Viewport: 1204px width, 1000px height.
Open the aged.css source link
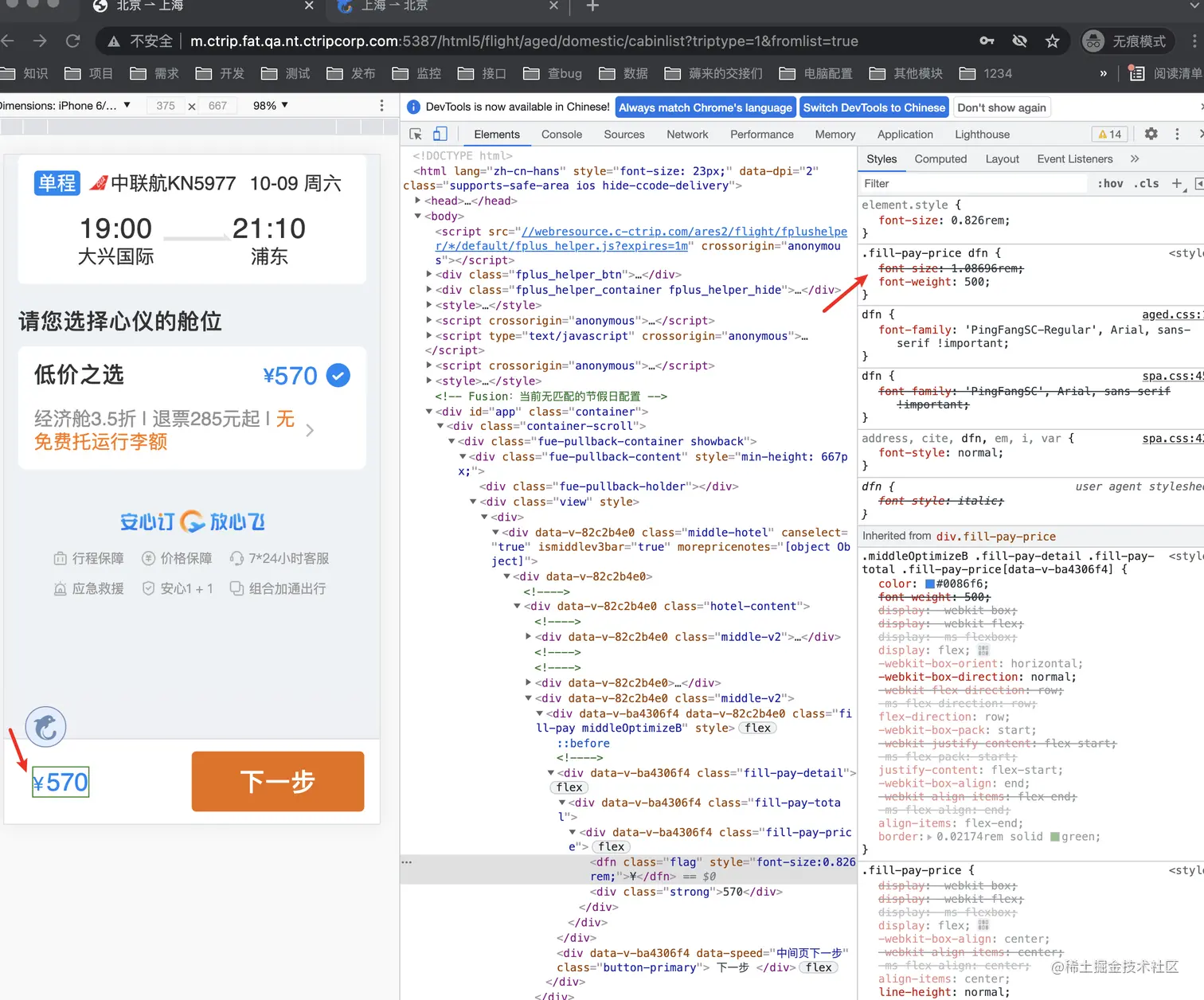(1173, 314)
